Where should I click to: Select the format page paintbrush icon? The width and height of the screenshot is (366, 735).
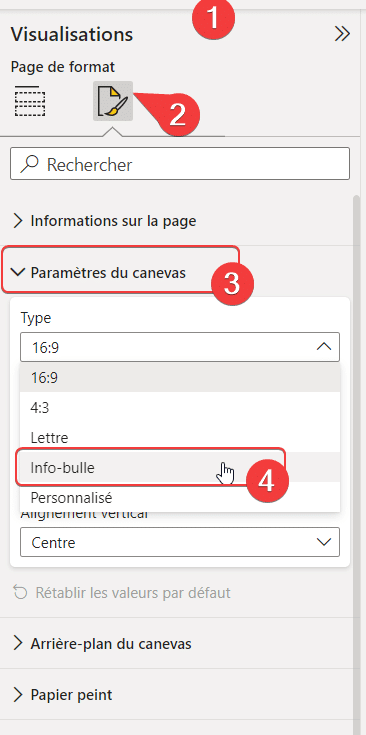click(113, 101)
